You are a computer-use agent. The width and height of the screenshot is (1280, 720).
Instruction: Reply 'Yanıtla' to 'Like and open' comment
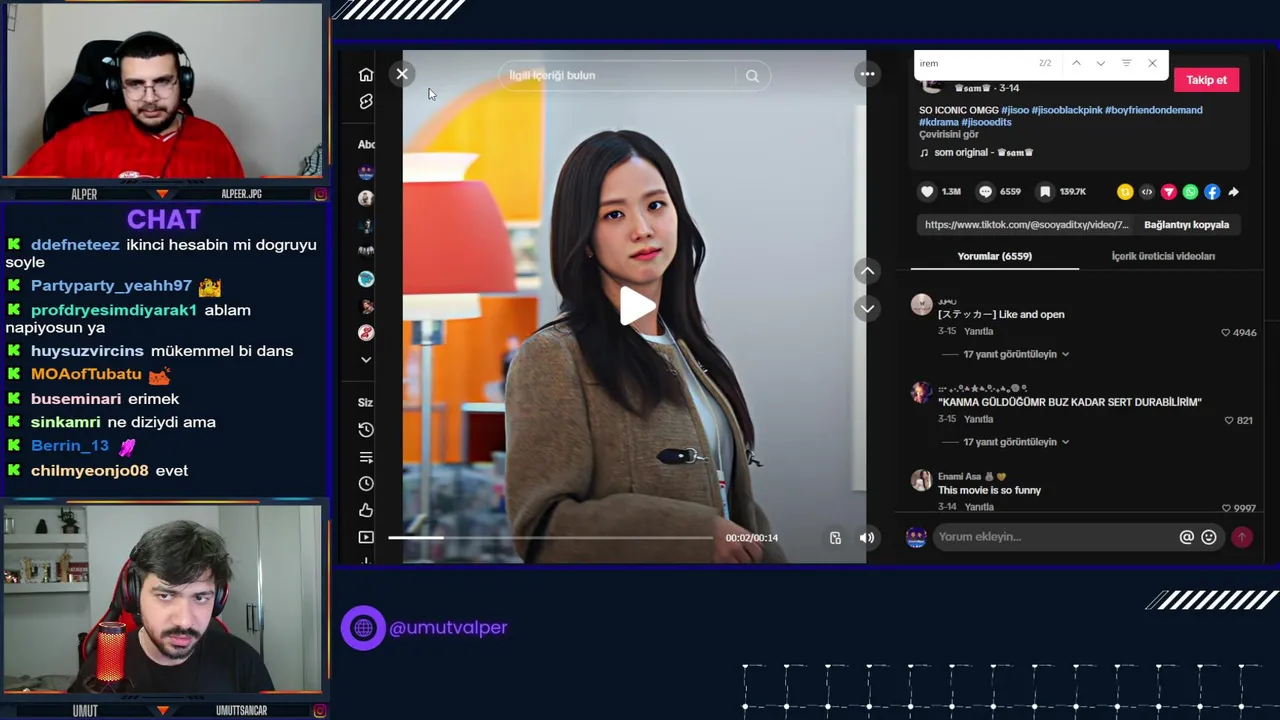[978, 331]
